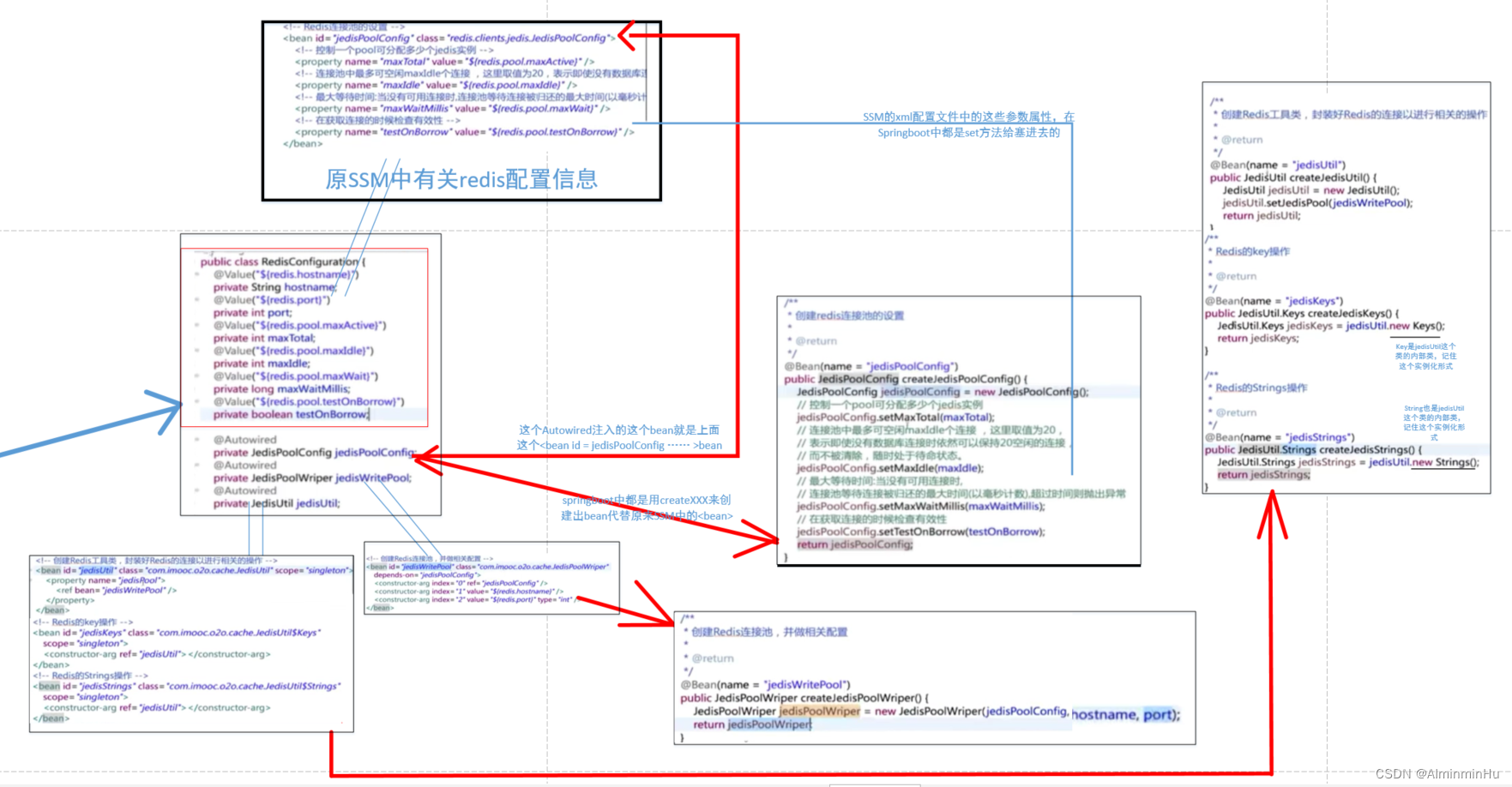Select the line "private int maxTotal;"
Image resolution: width=1512 pixels, height=787 pixels.
[264, 338]
